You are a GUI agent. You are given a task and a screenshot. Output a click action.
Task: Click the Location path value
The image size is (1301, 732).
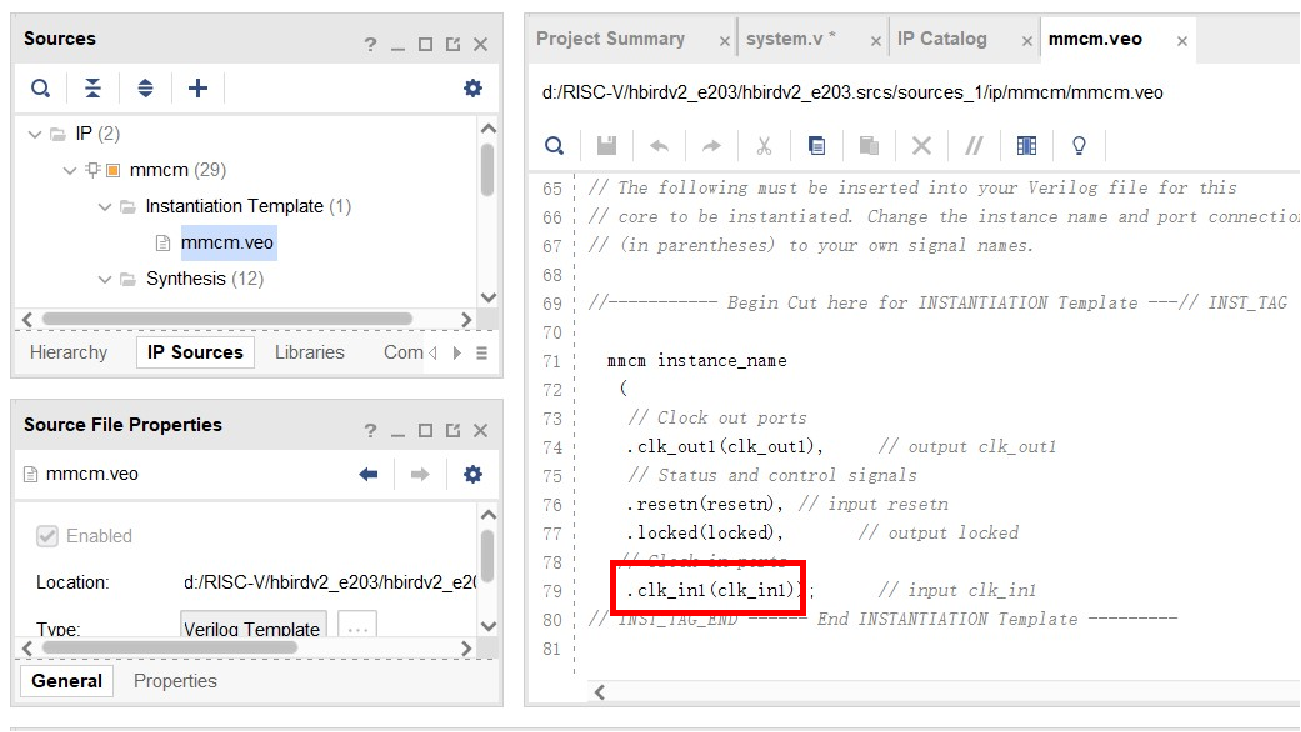click(328, 582)
